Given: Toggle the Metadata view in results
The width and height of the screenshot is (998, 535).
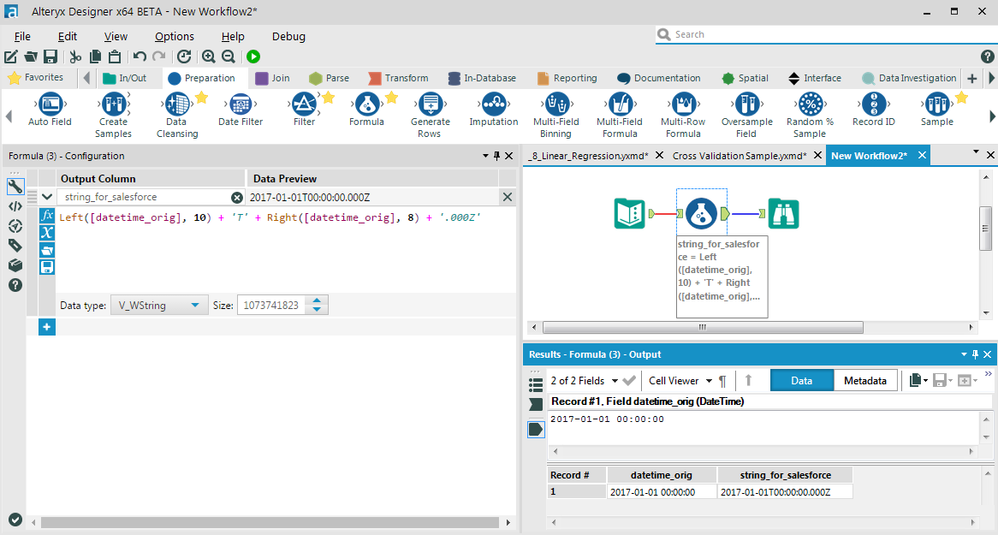Looking at the screenshot, I should 865,380.
